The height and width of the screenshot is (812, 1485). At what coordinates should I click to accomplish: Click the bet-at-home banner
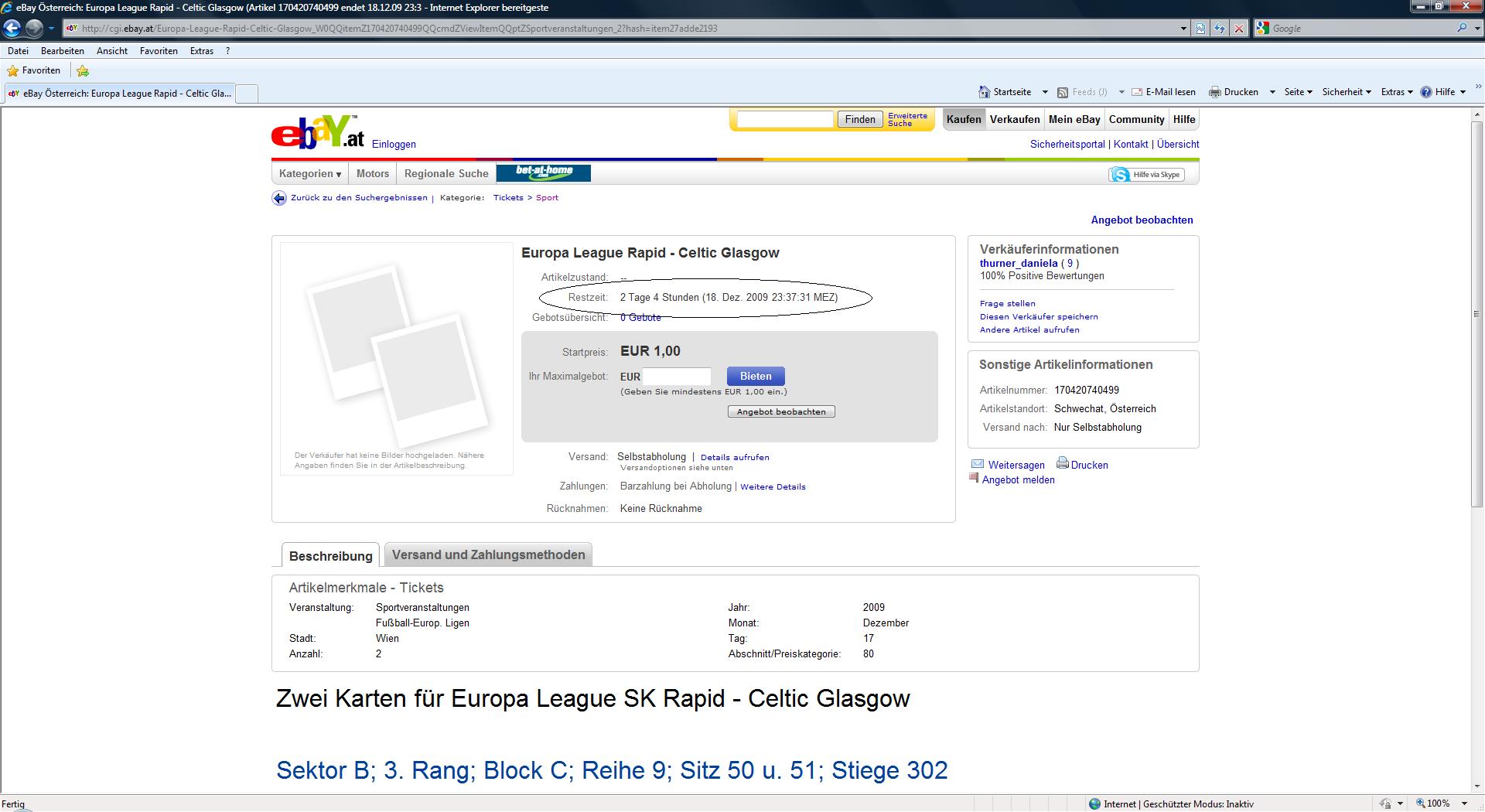(543, 172)
